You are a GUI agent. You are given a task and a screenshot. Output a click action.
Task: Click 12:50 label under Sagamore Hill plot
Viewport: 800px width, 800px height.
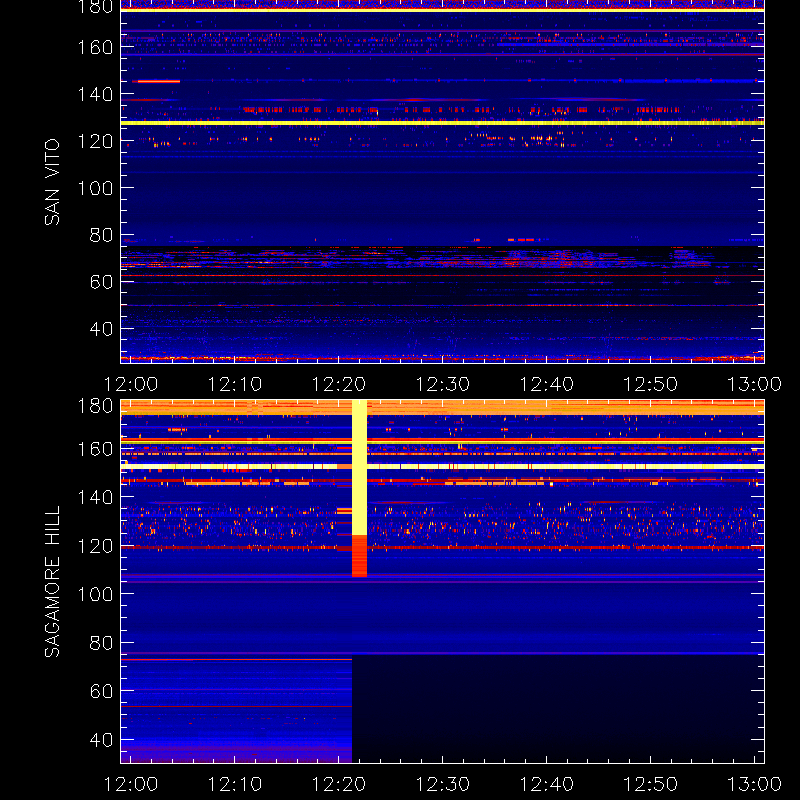(651, 784)
